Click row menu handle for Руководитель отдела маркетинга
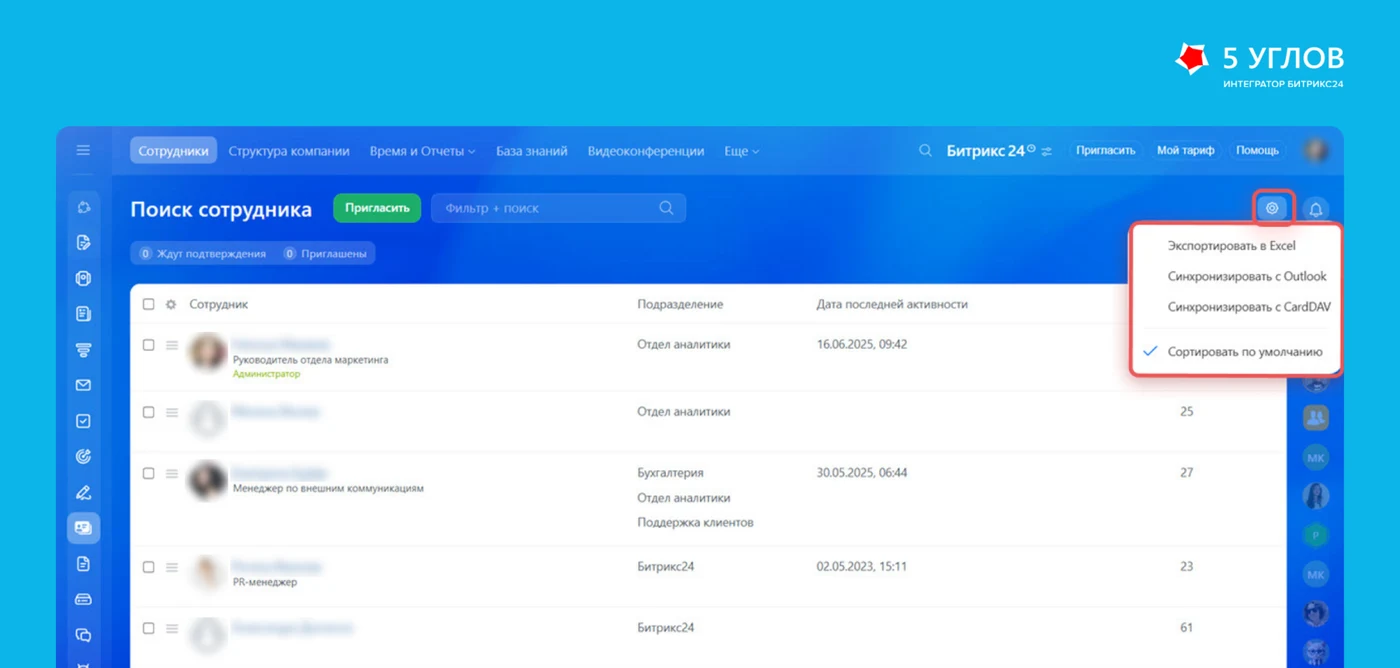 [x=172, y=345]
